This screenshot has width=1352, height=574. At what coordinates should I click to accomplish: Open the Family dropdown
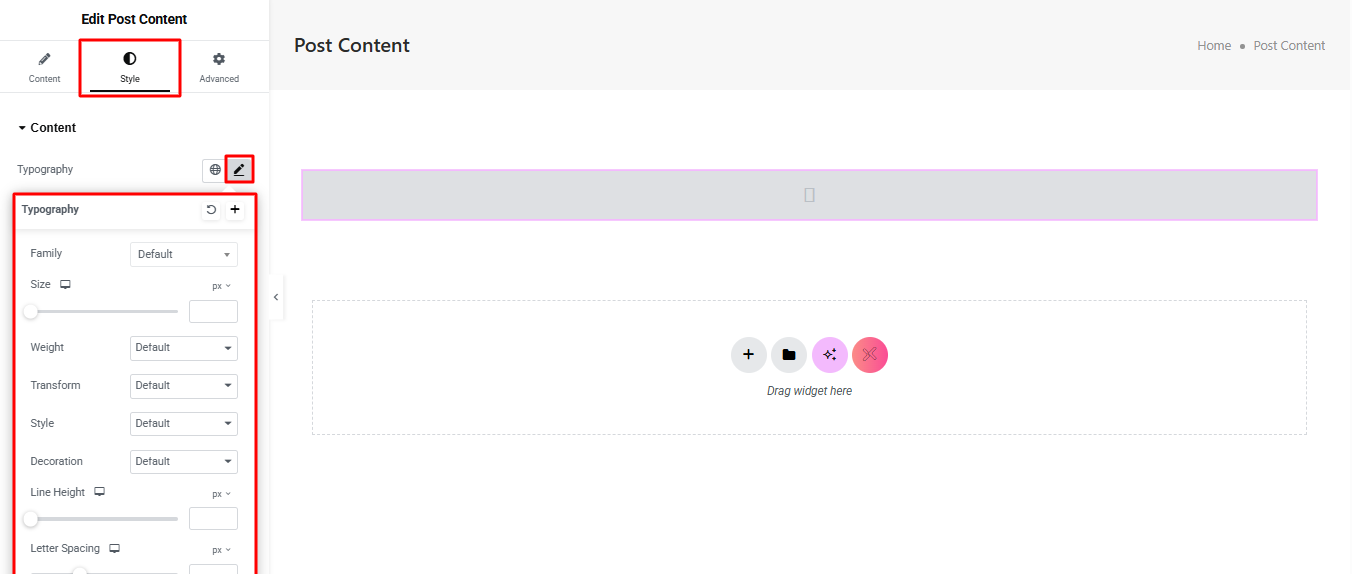point(184,254)
